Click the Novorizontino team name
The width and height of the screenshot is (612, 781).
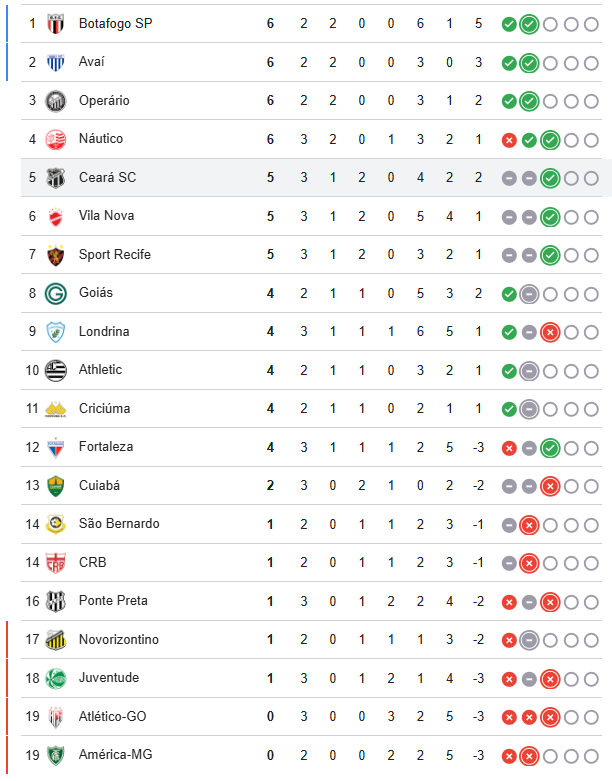(118, 640)
